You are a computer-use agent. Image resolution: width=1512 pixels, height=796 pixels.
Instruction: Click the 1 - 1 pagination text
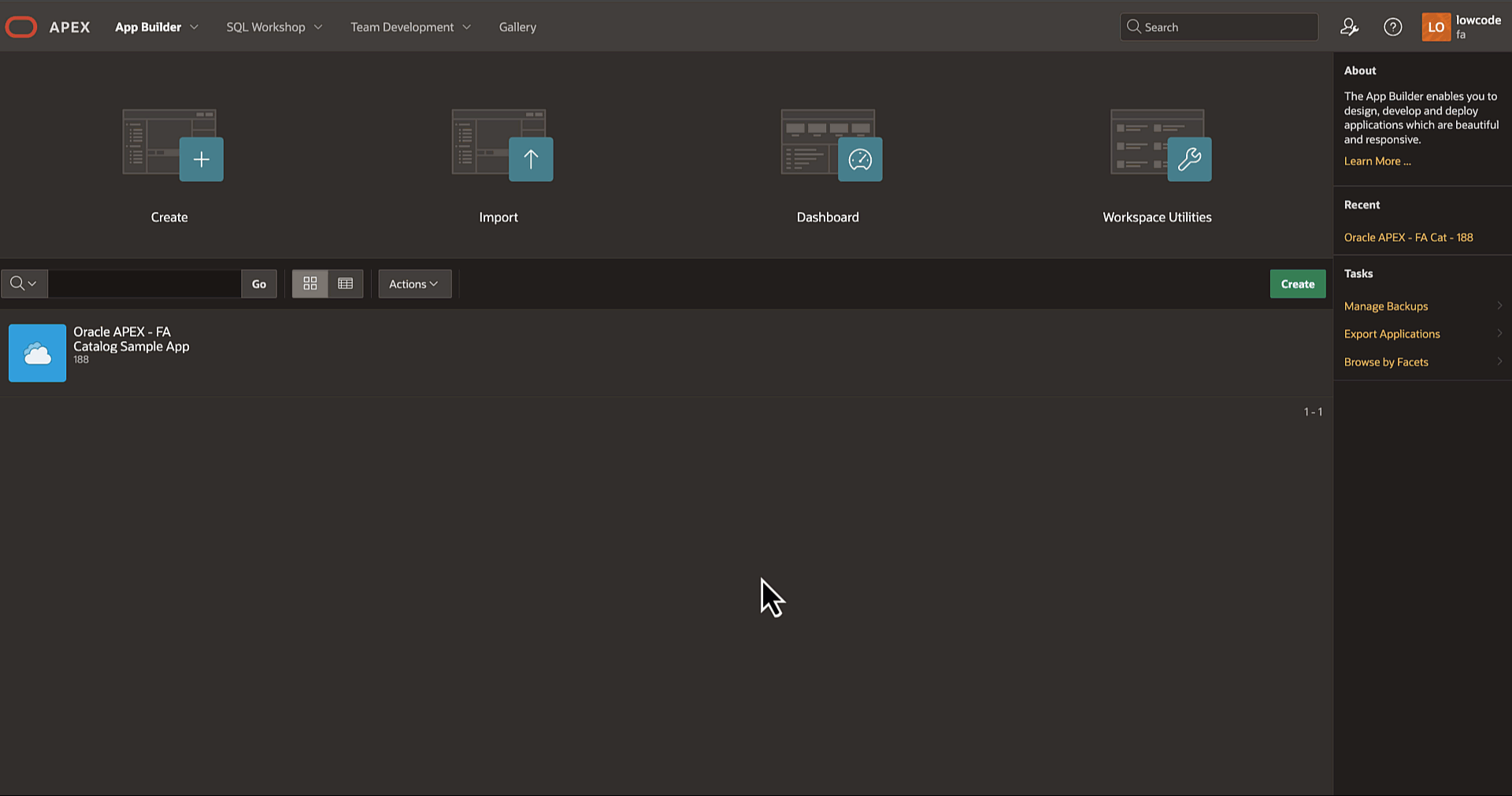click(x=1313, y=412)
